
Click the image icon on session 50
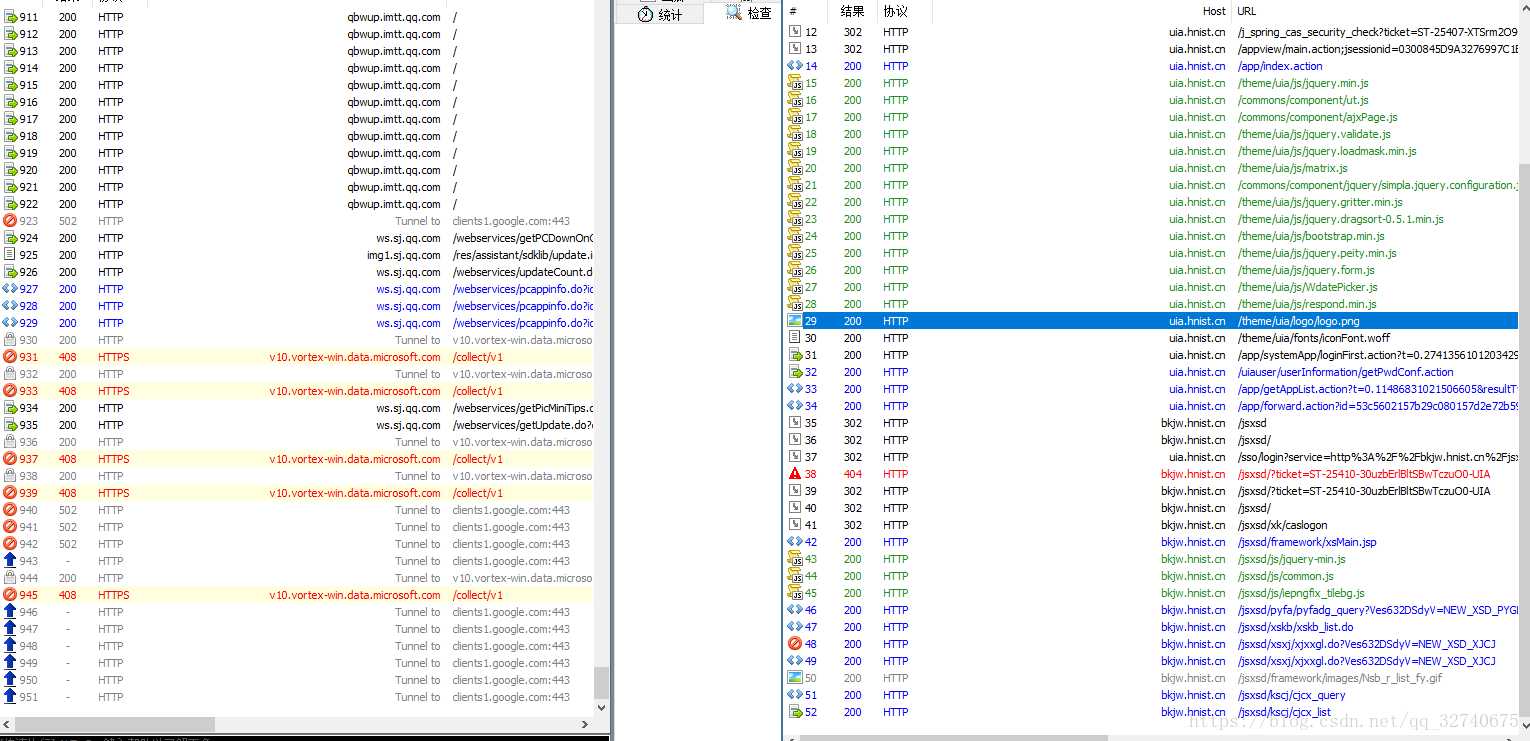point(795,678)
